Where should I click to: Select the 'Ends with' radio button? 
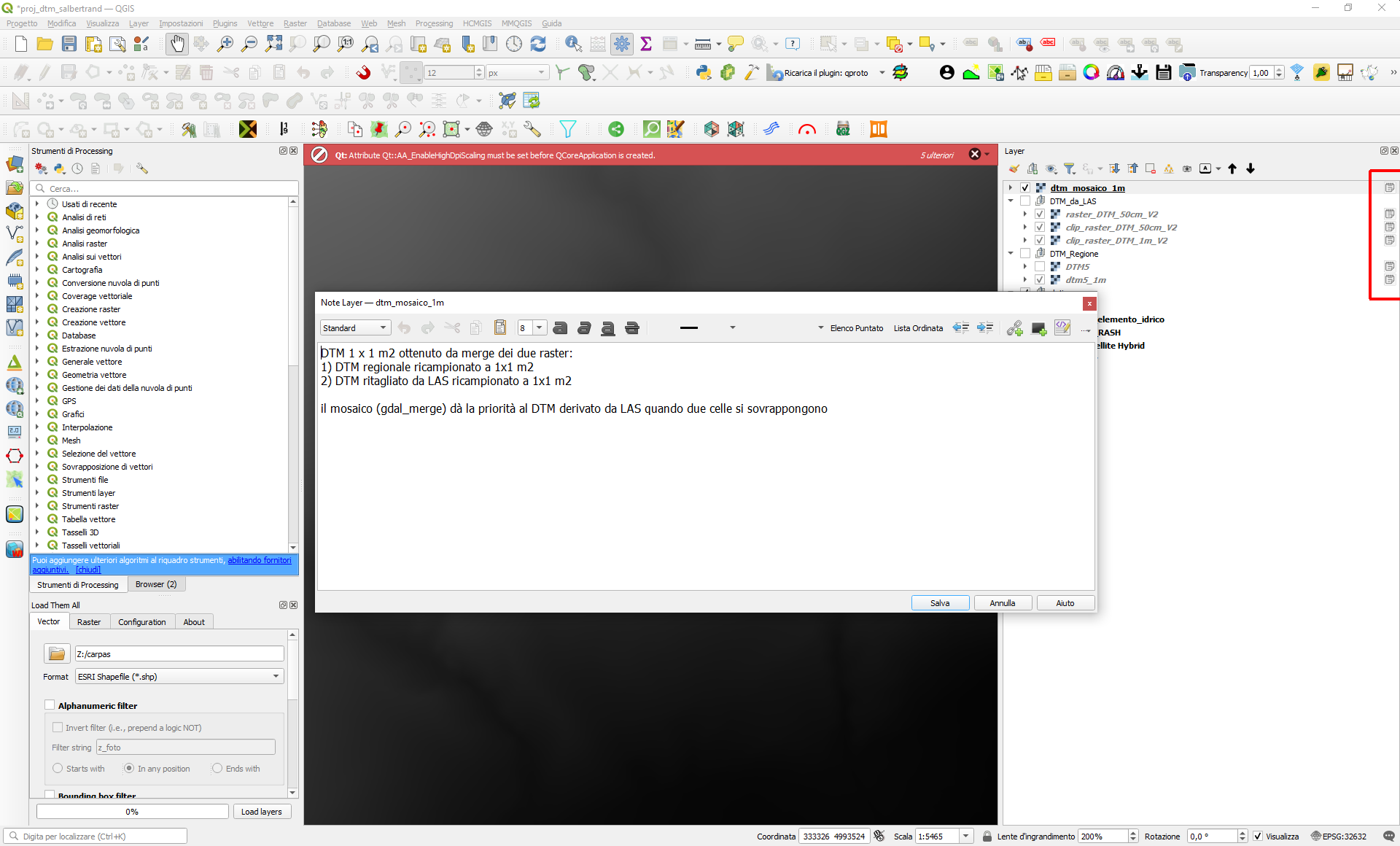217,768
